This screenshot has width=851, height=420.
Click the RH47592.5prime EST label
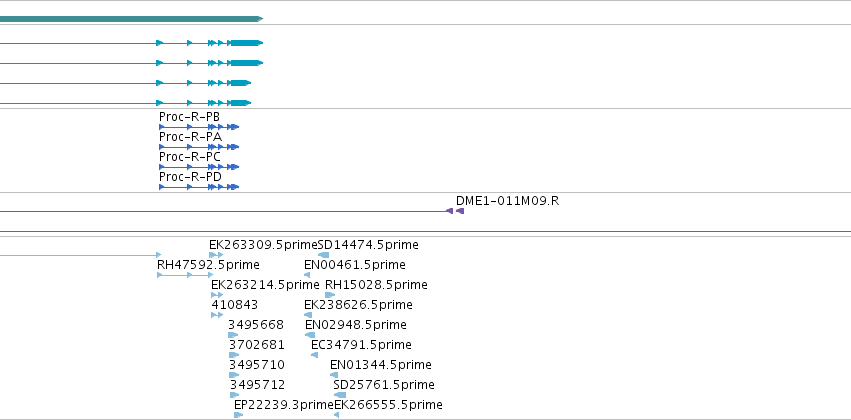(208, 265)
